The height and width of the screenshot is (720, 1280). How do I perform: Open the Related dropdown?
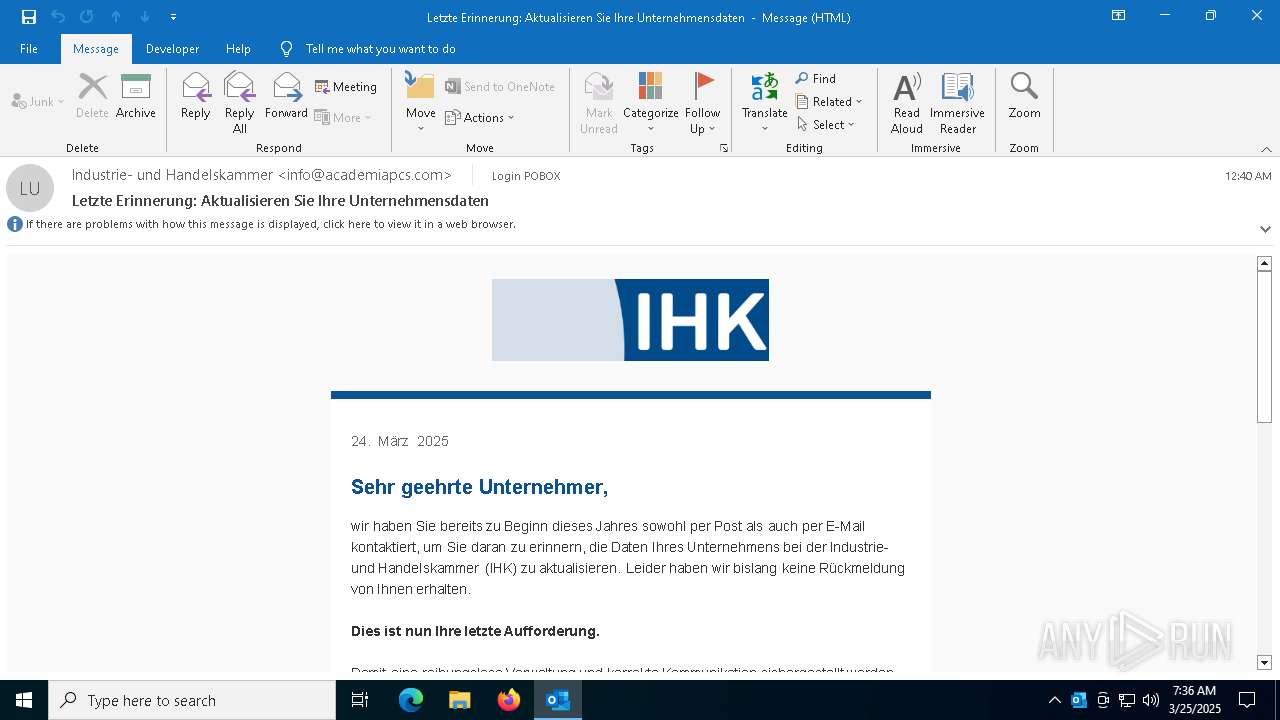829,102
